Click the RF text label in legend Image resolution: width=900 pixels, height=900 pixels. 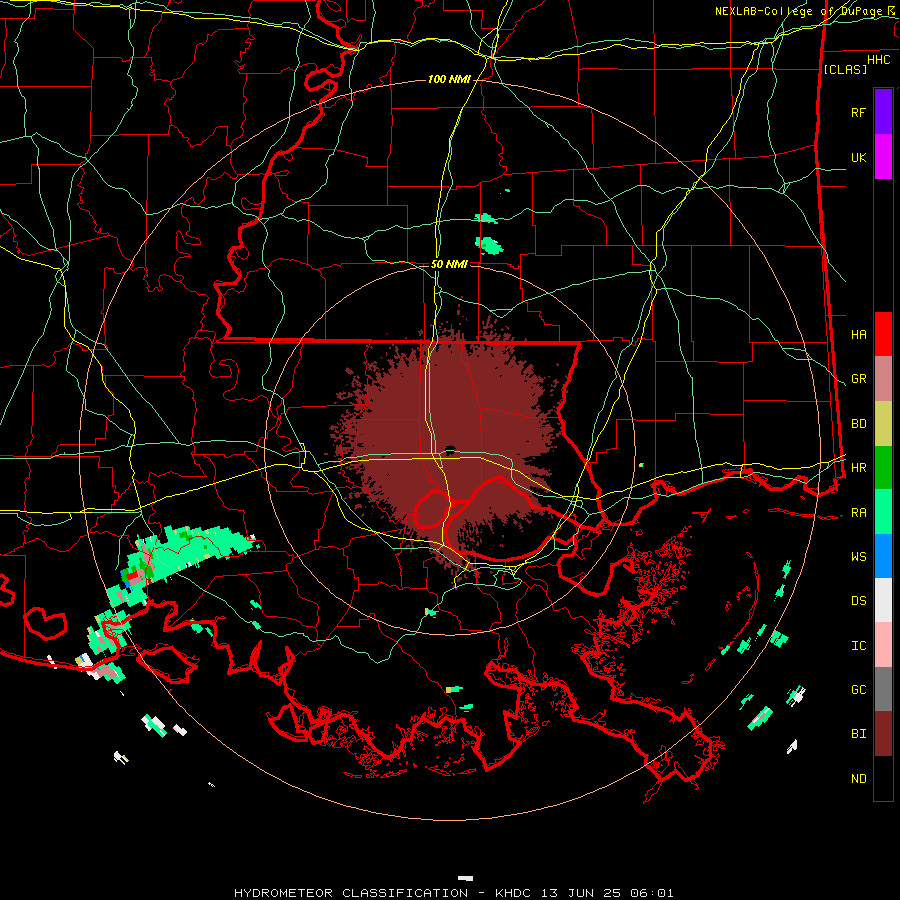click(x=858, y=112)
